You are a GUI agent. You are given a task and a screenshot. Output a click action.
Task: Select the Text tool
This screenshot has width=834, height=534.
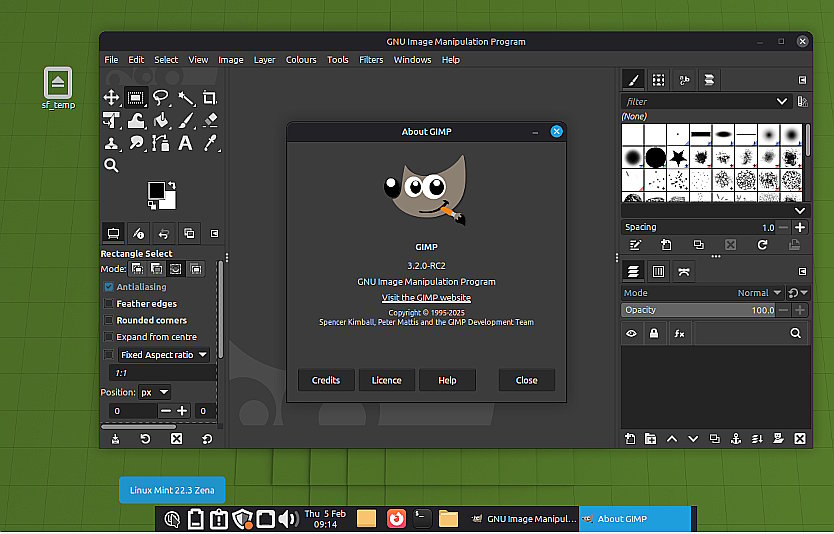pyautogui.click(x=185, y=143)
